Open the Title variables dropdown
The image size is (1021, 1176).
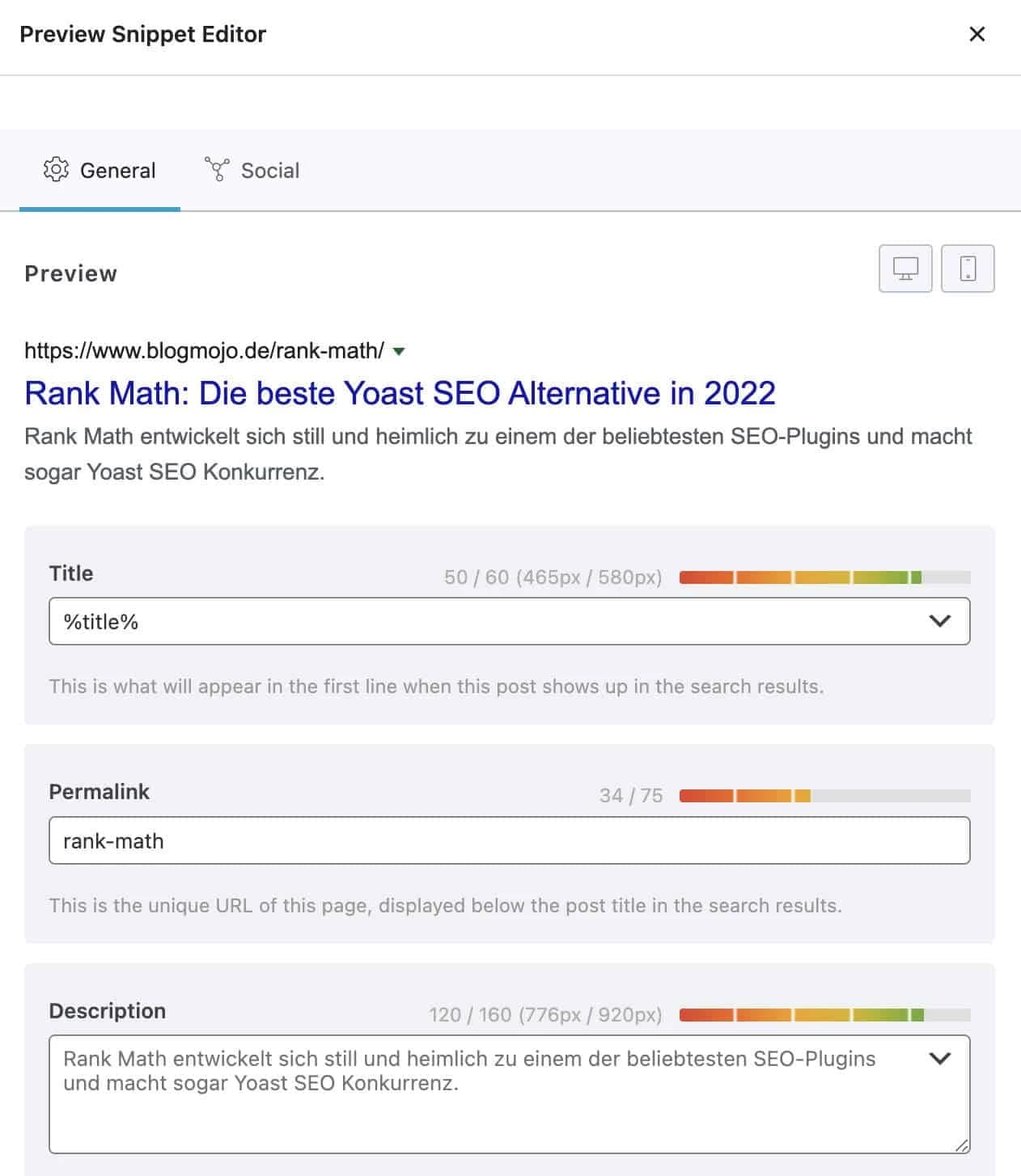[x=939, y=621]
